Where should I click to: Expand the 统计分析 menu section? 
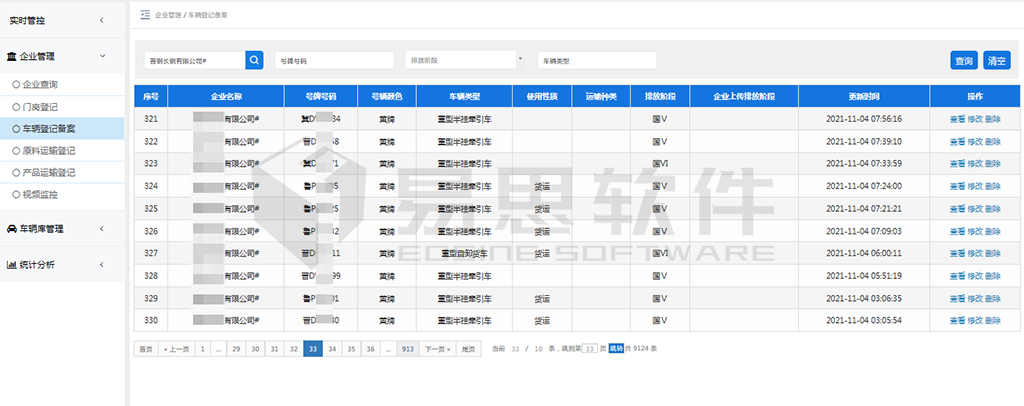(x=101, y=265)
